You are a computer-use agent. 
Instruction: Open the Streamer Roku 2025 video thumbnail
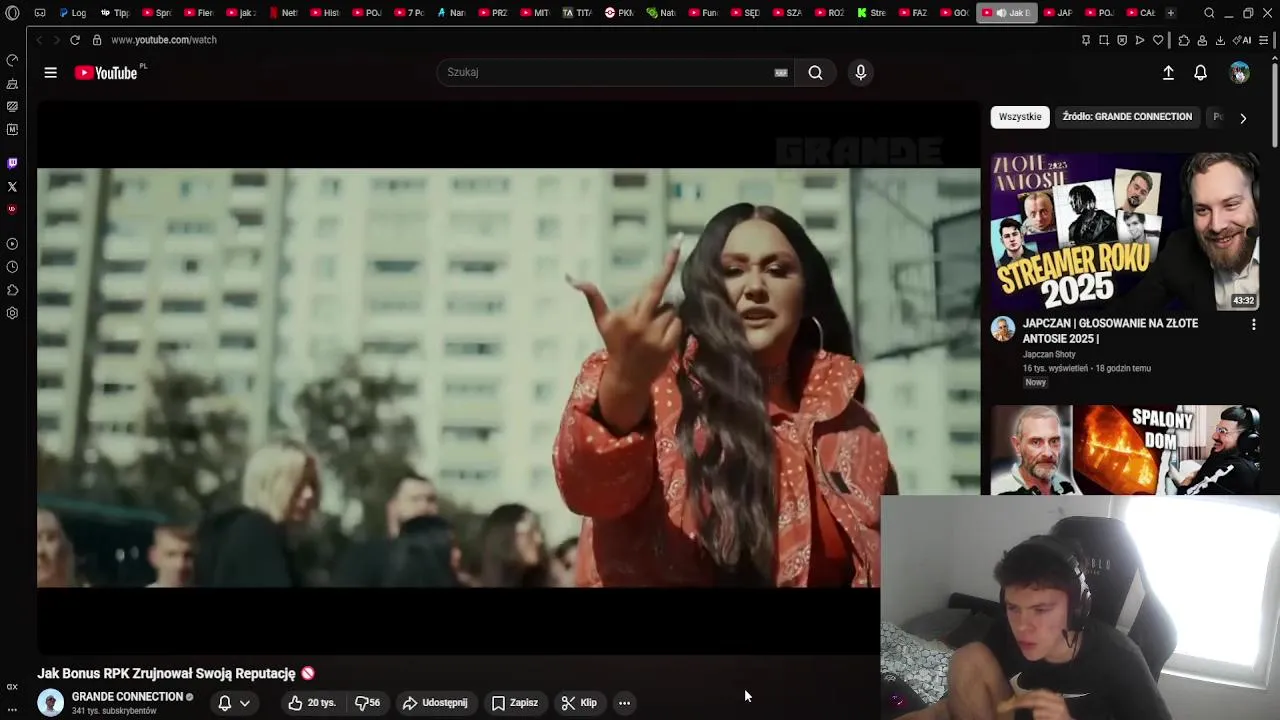(x=1125, y=232)
